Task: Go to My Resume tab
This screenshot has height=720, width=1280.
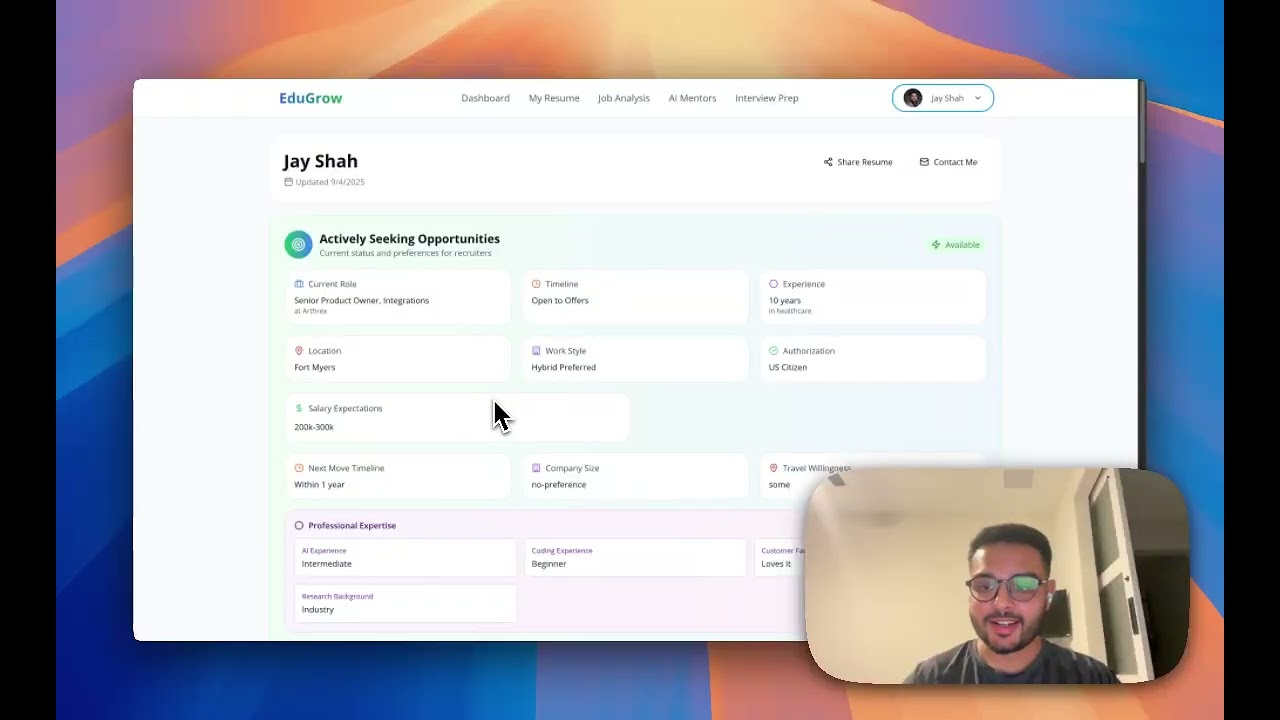Action: [x=554, y=98]
